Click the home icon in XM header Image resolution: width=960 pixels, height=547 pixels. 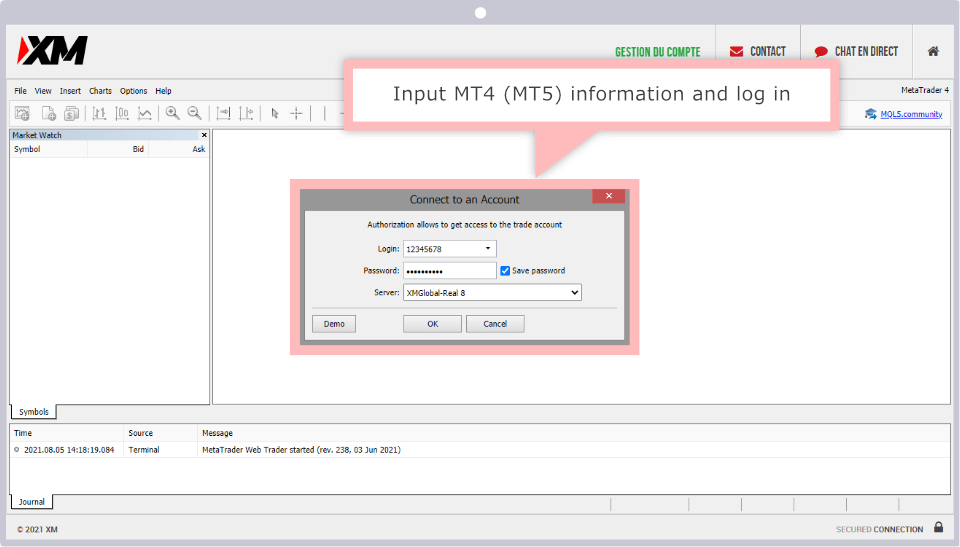pos(933,51)
